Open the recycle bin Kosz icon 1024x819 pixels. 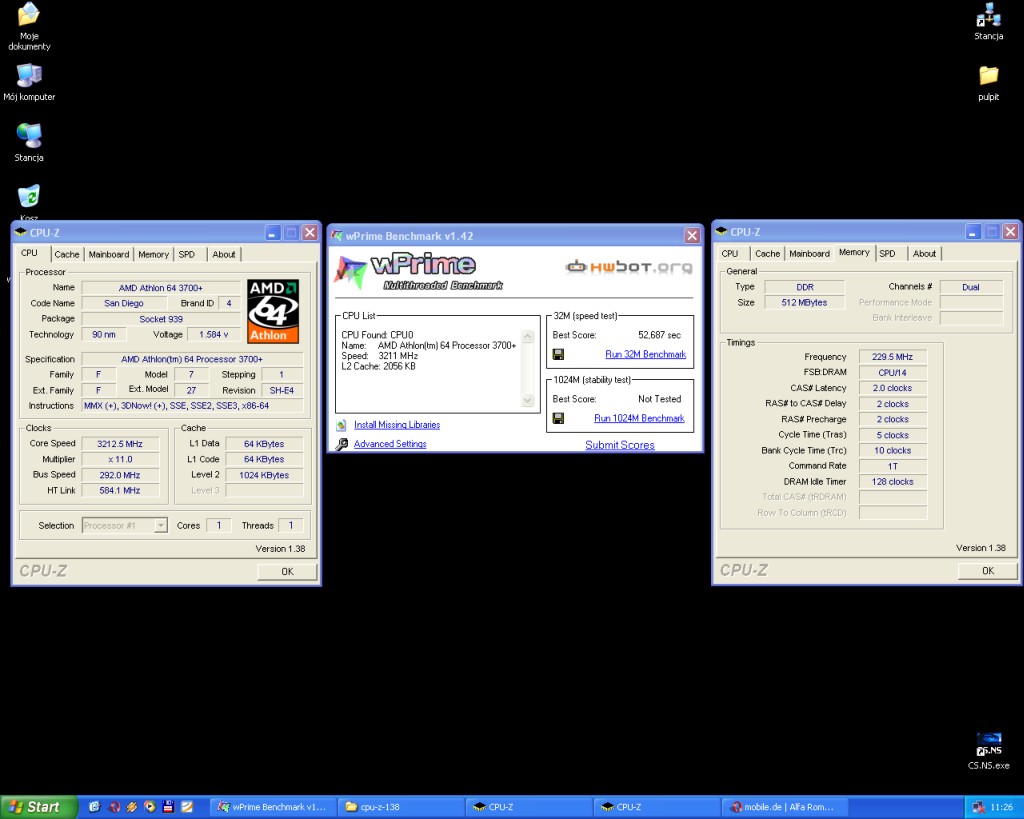(29, 199)
